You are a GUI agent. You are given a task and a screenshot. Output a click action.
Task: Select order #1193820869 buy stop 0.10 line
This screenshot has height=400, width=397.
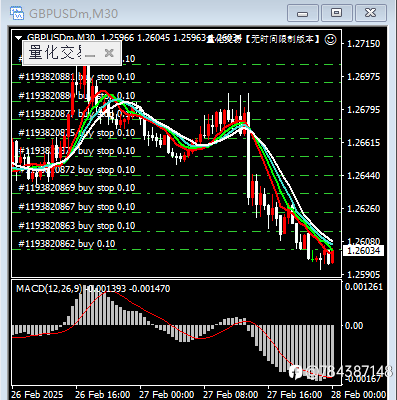click(x=77, y=188)
